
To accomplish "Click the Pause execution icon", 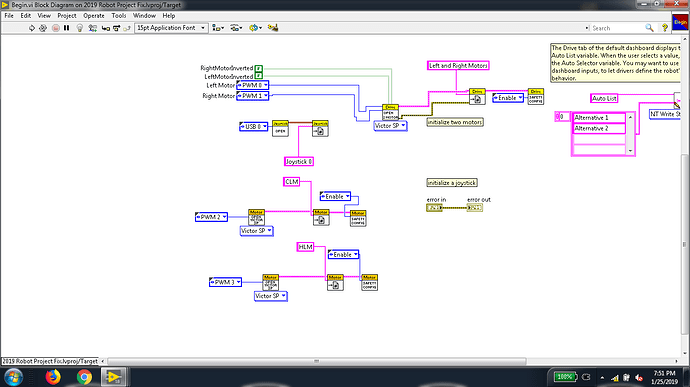I will (66, 28).
